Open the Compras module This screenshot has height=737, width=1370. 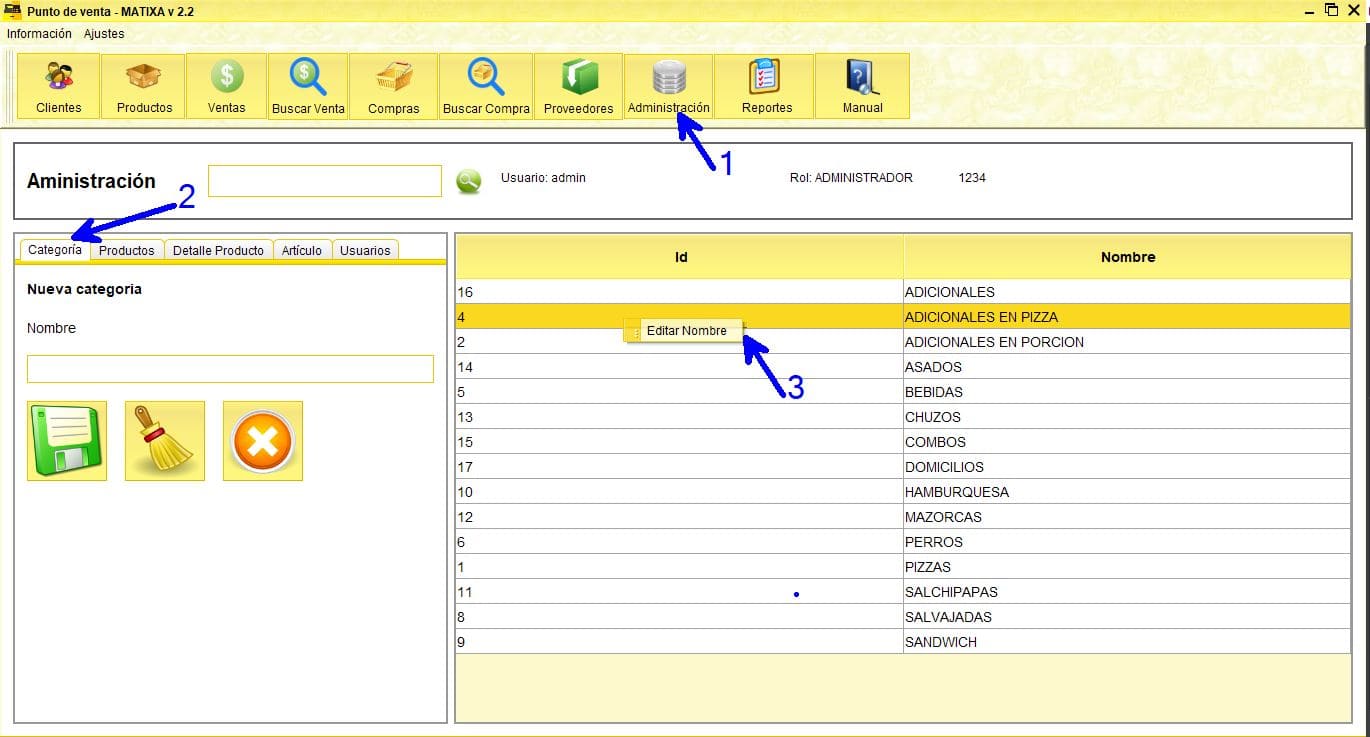(394, 85)
